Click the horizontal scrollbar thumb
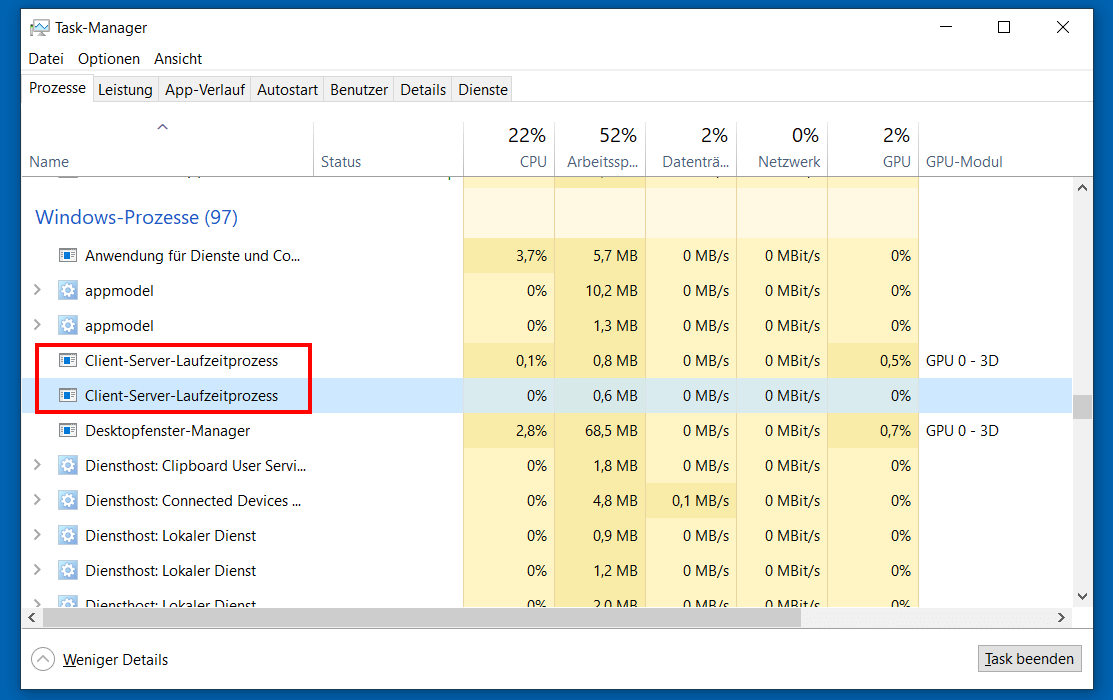 point(422,618)
